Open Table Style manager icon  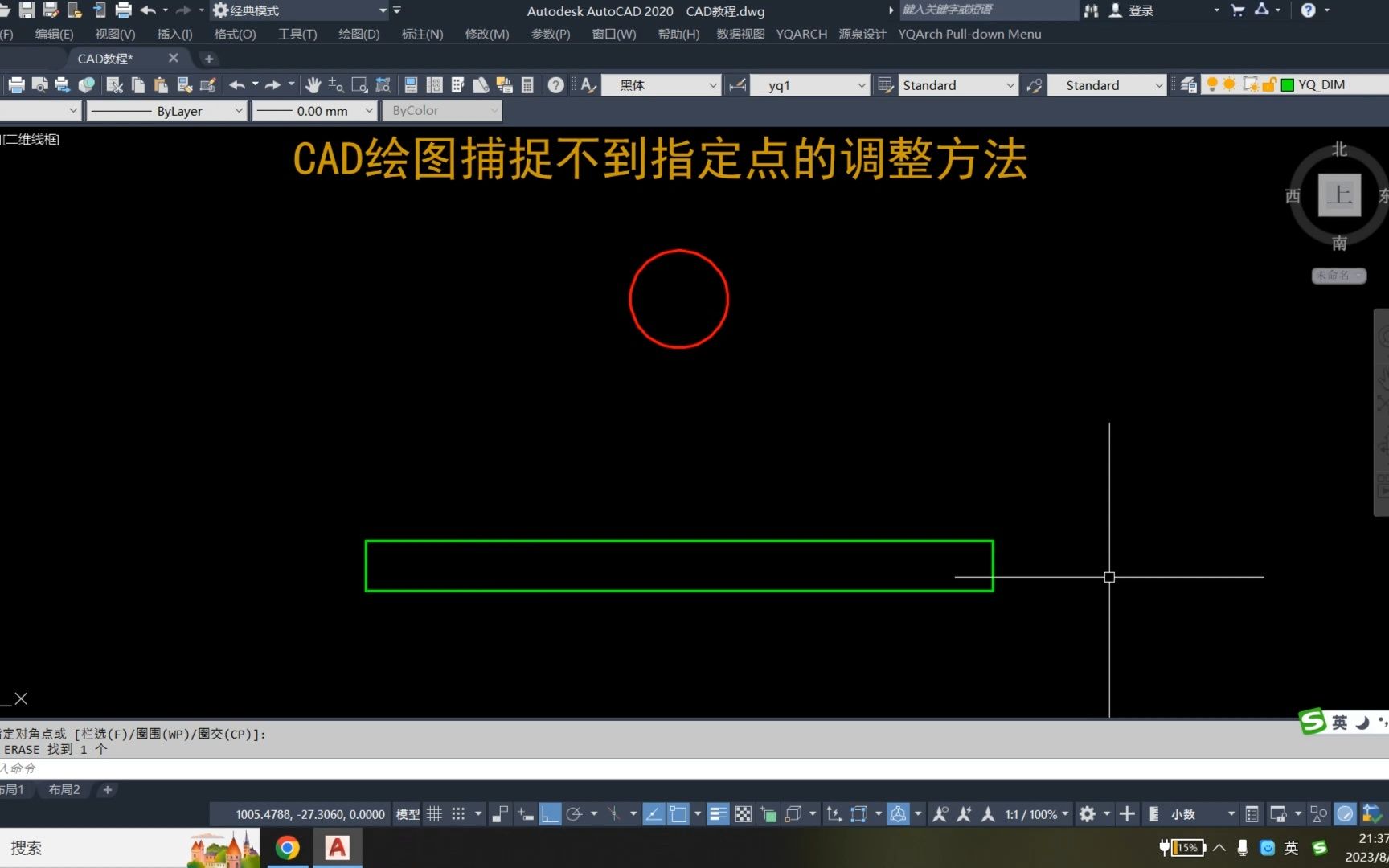[x=885, y=85]
